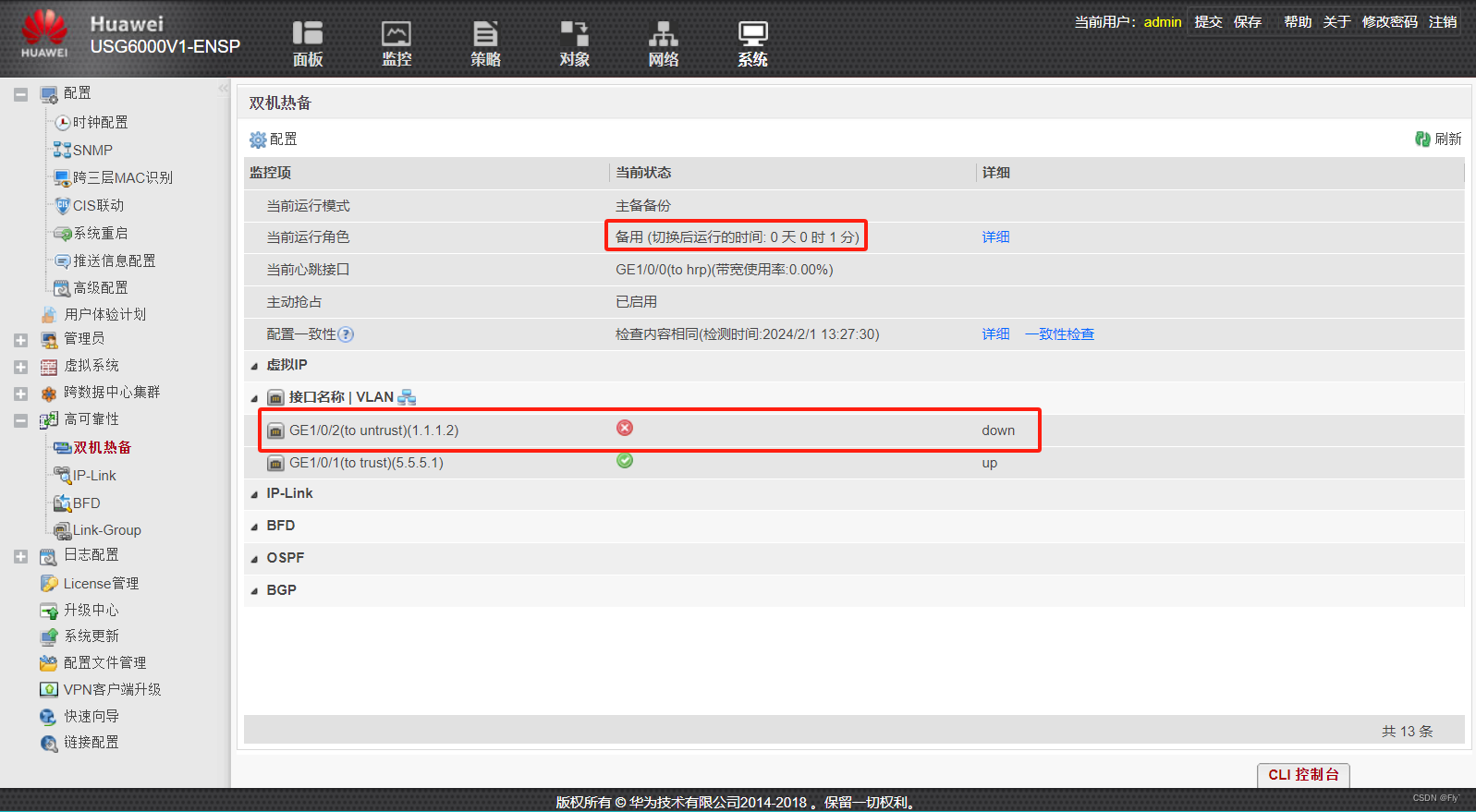The width and height of the screenshot is (1476, 812).
Task: Open 用户体验计划 icon
Action: click(x=49, y=315)
